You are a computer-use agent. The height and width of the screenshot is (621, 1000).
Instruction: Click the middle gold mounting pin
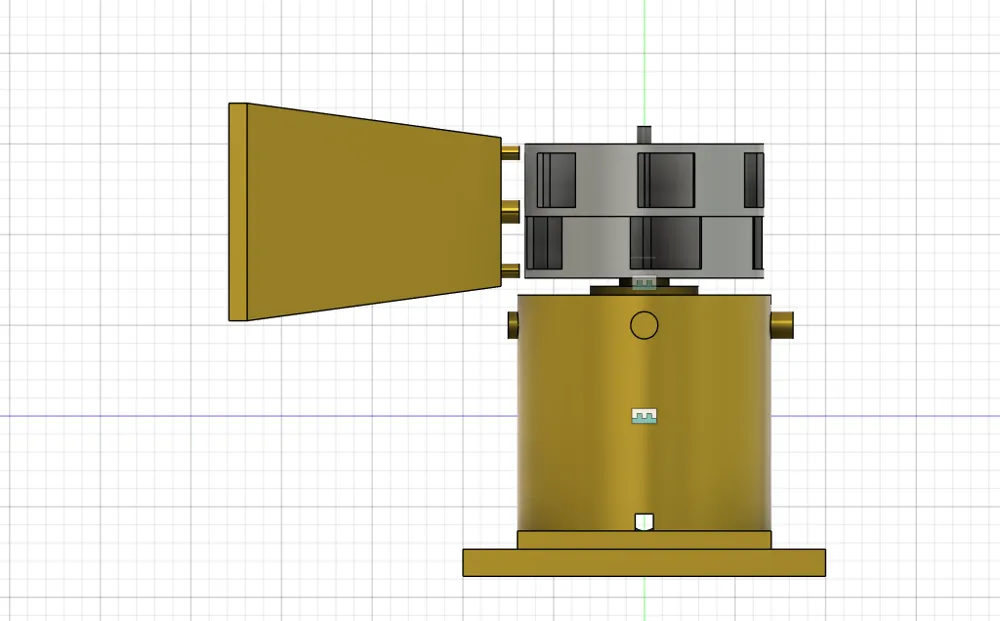[x=511, y=210]
